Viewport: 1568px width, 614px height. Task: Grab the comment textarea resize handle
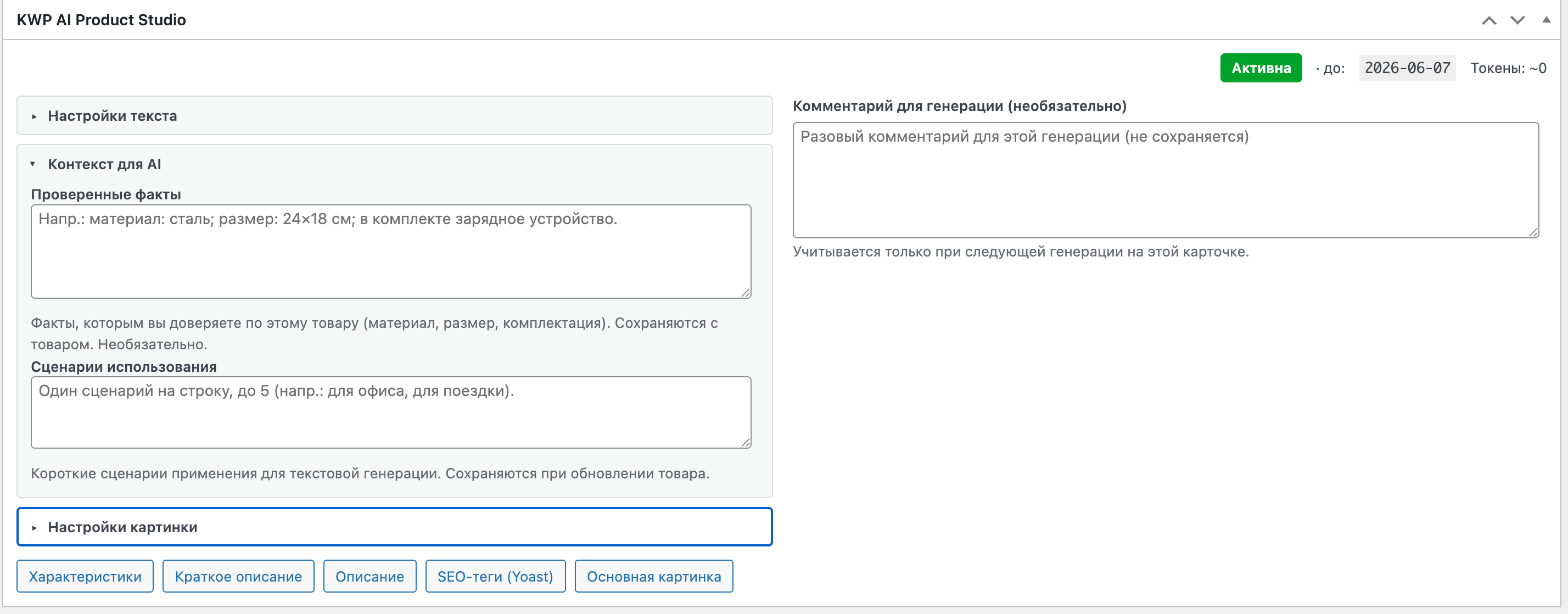tap(1533, 232)
